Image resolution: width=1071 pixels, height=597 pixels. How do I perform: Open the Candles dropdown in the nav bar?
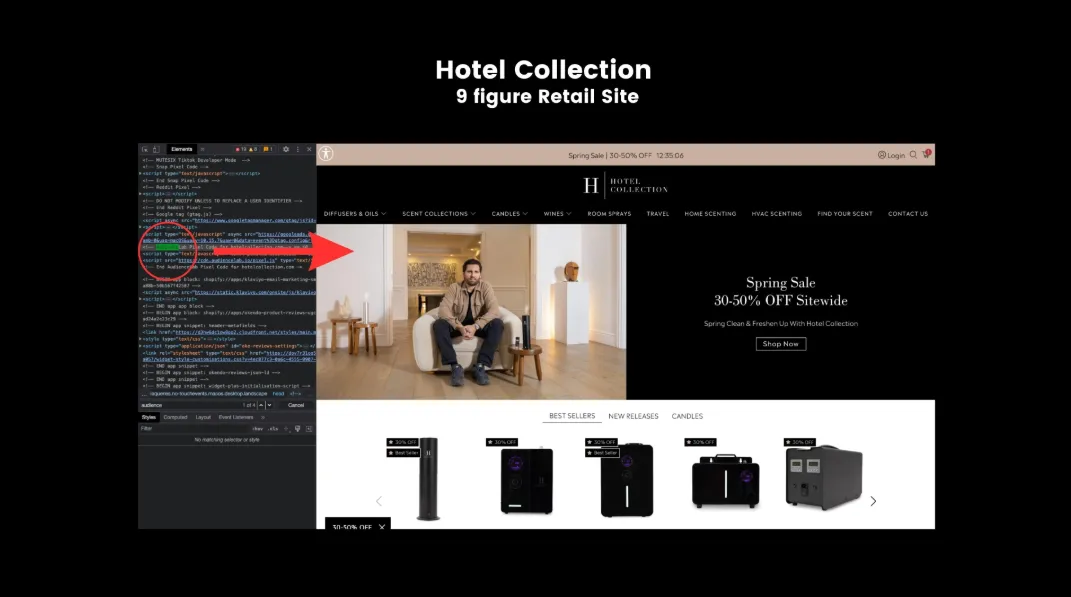coord(510,214)
